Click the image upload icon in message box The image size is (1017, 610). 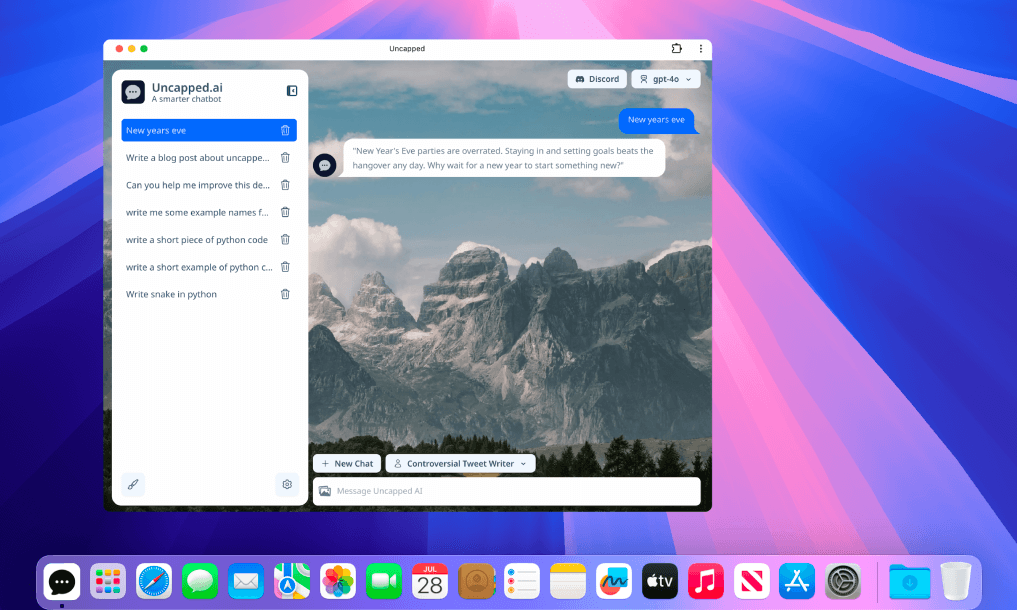[324, 491]
